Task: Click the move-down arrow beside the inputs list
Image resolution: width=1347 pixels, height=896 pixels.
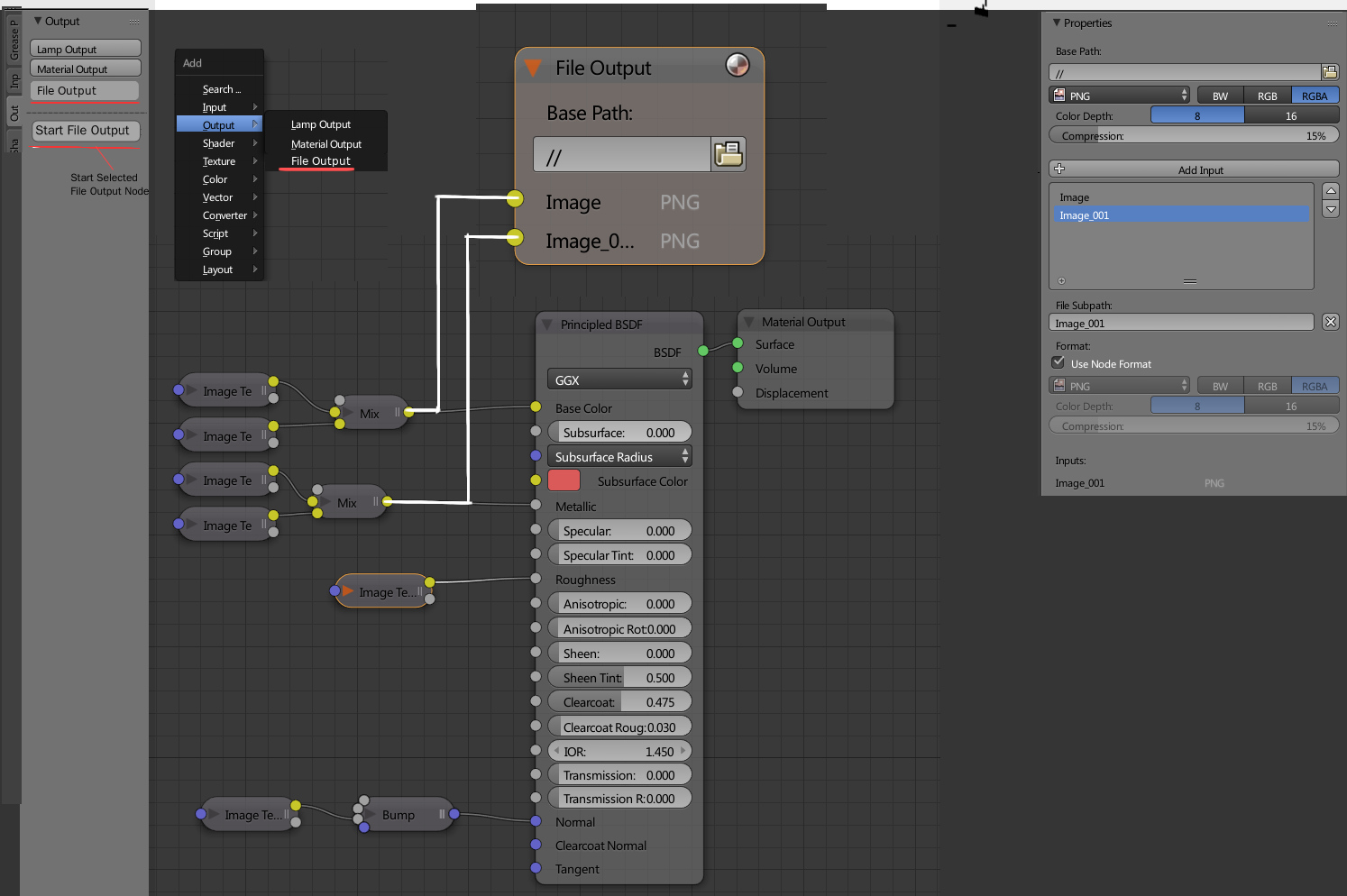Action: coord(1331,209)
